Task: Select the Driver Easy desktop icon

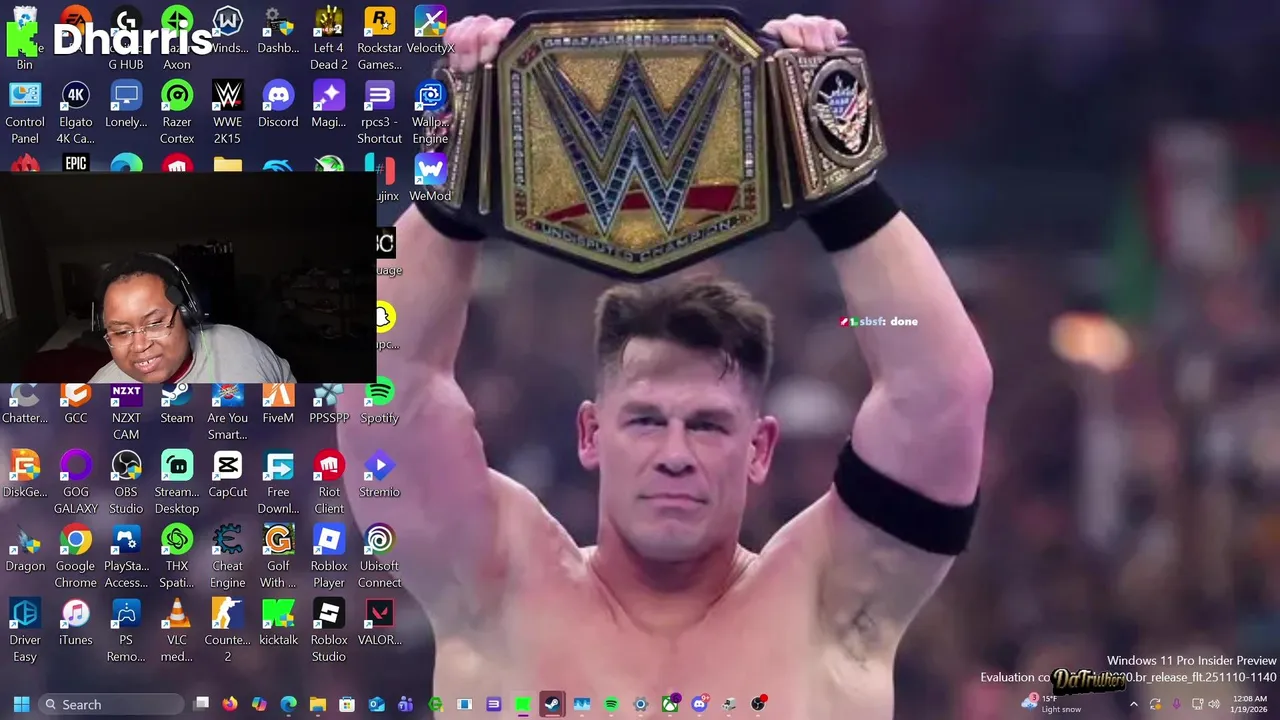Action: coord(25,630)
